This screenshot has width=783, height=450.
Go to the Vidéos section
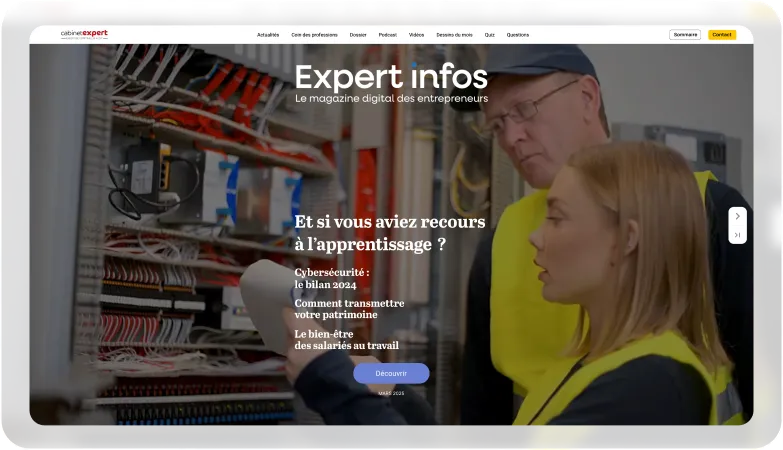(x=416, y=35)
